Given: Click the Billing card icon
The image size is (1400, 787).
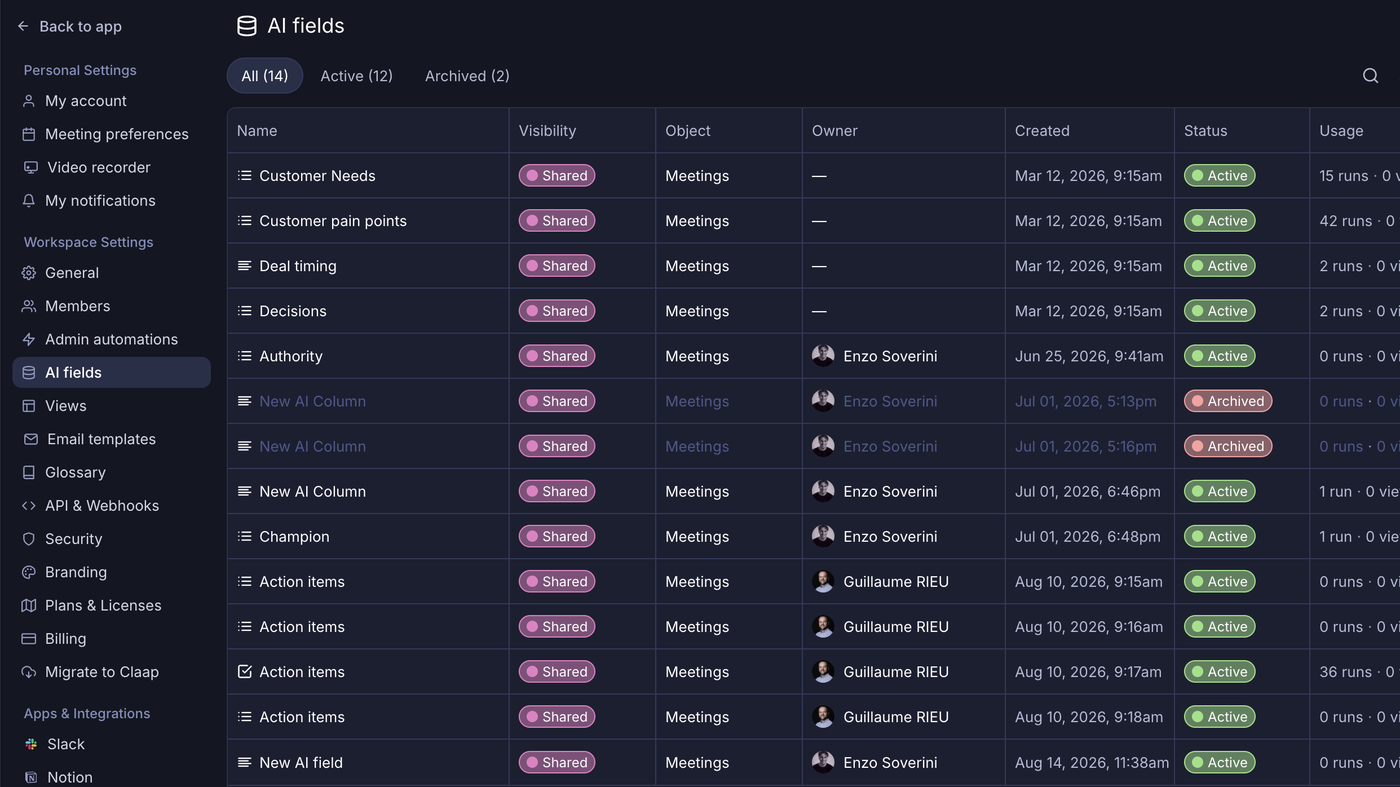Looking at the screenshot, I should [29, 639].
